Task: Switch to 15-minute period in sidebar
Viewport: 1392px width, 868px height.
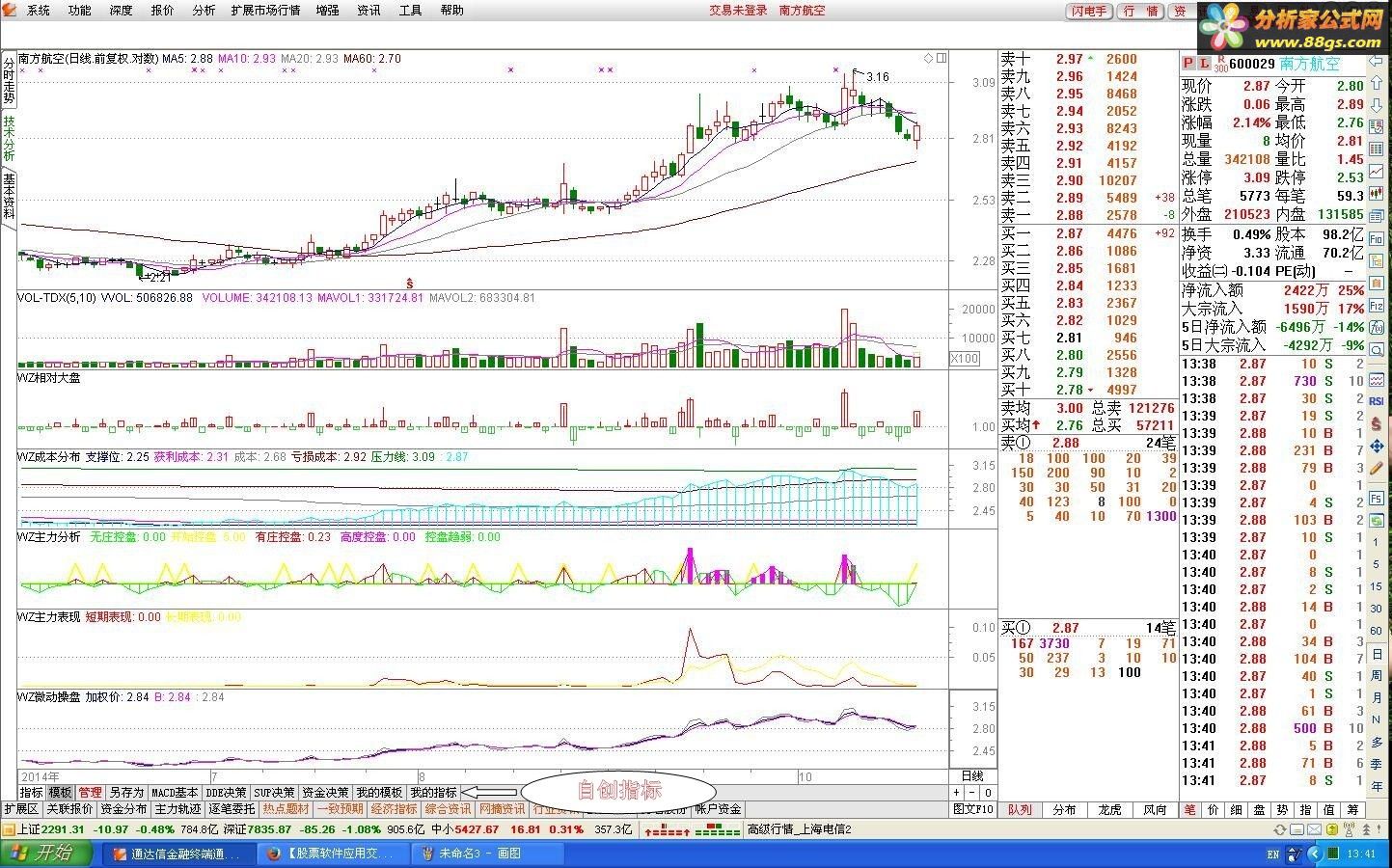Action: [1377, 586]
